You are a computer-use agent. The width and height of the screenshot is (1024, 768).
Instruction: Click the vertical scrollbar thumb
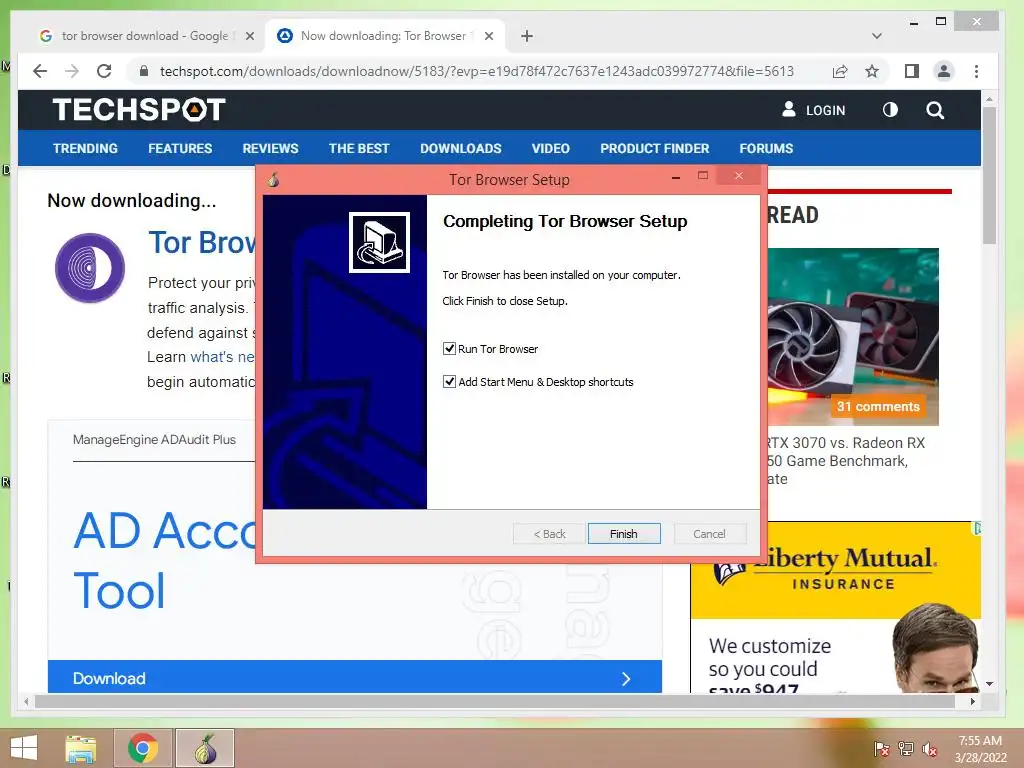pyautogui.click(x=989, y=175)
